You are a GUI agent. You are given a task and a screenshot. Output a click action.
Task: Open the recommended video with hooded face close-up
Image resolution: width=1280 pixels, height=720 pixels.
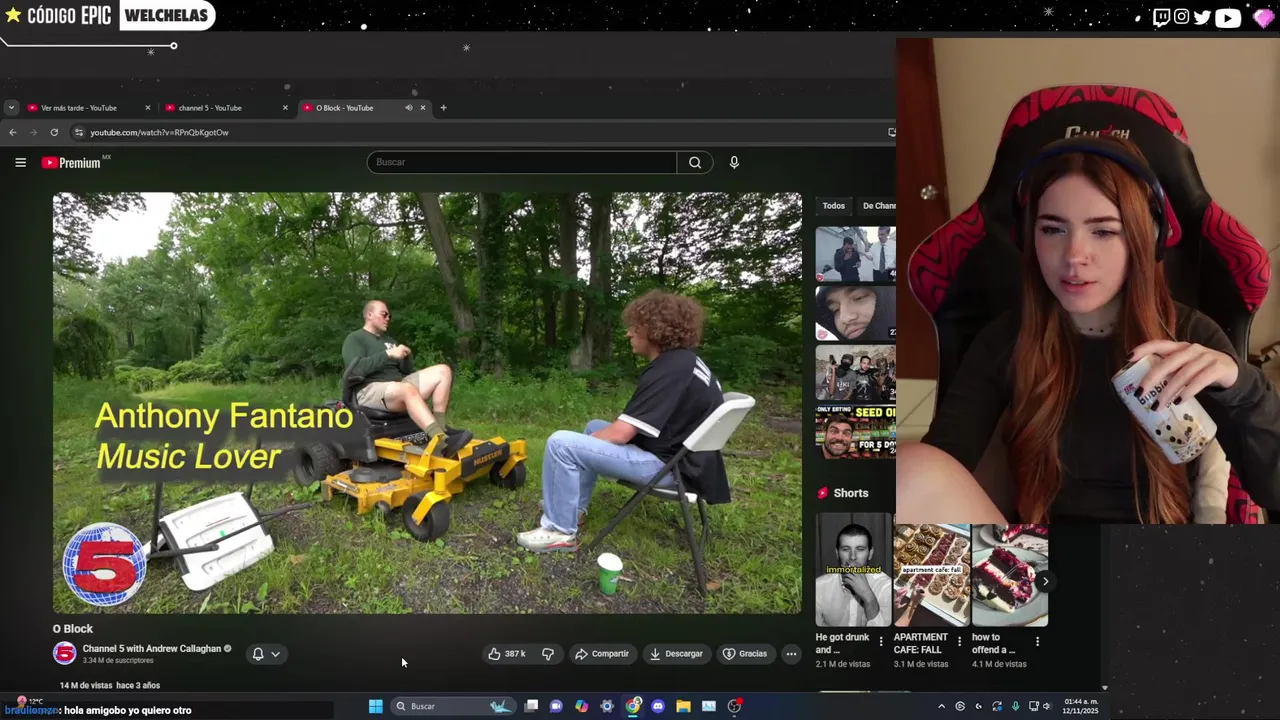[855, 314]
